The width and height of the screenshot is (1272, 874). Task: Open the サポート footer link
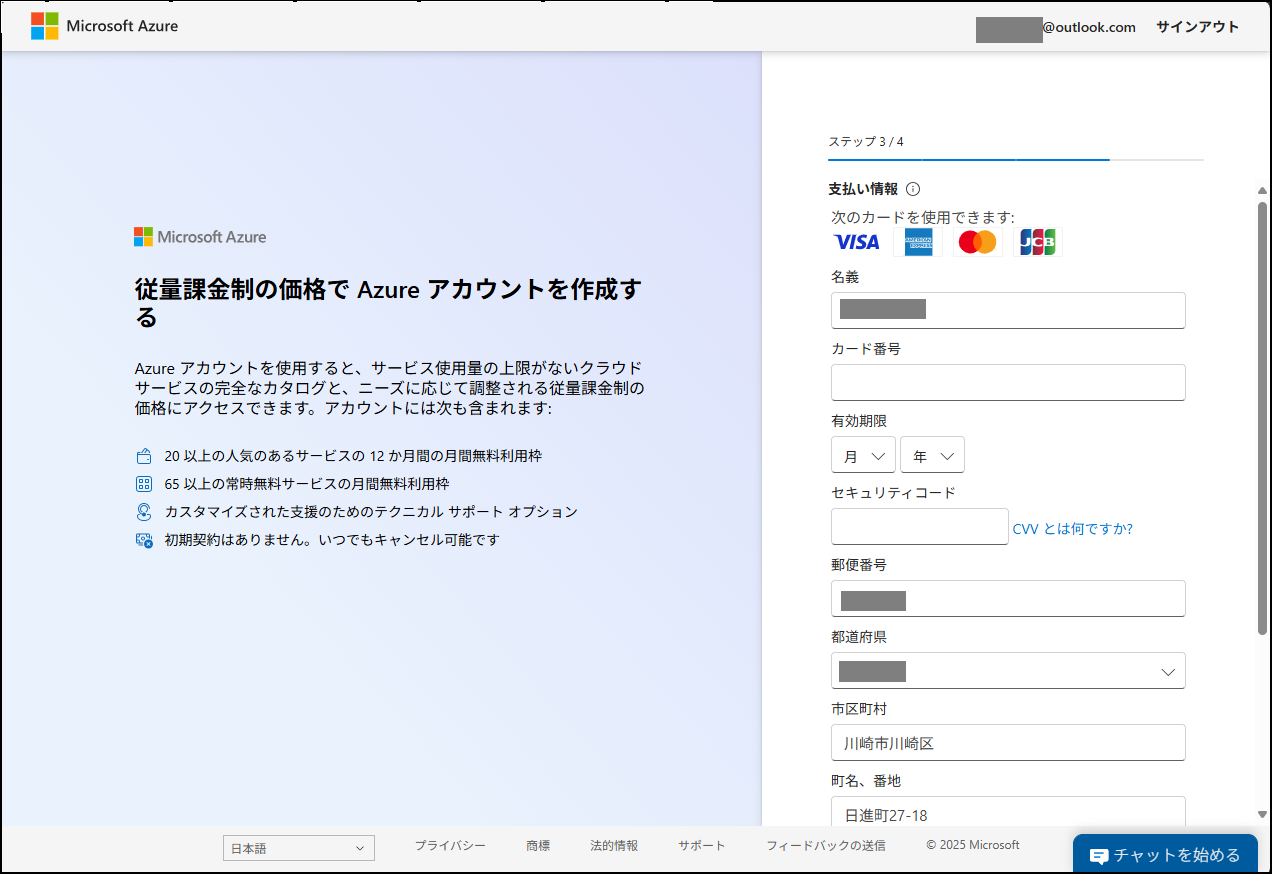click(x=702, y=846)
